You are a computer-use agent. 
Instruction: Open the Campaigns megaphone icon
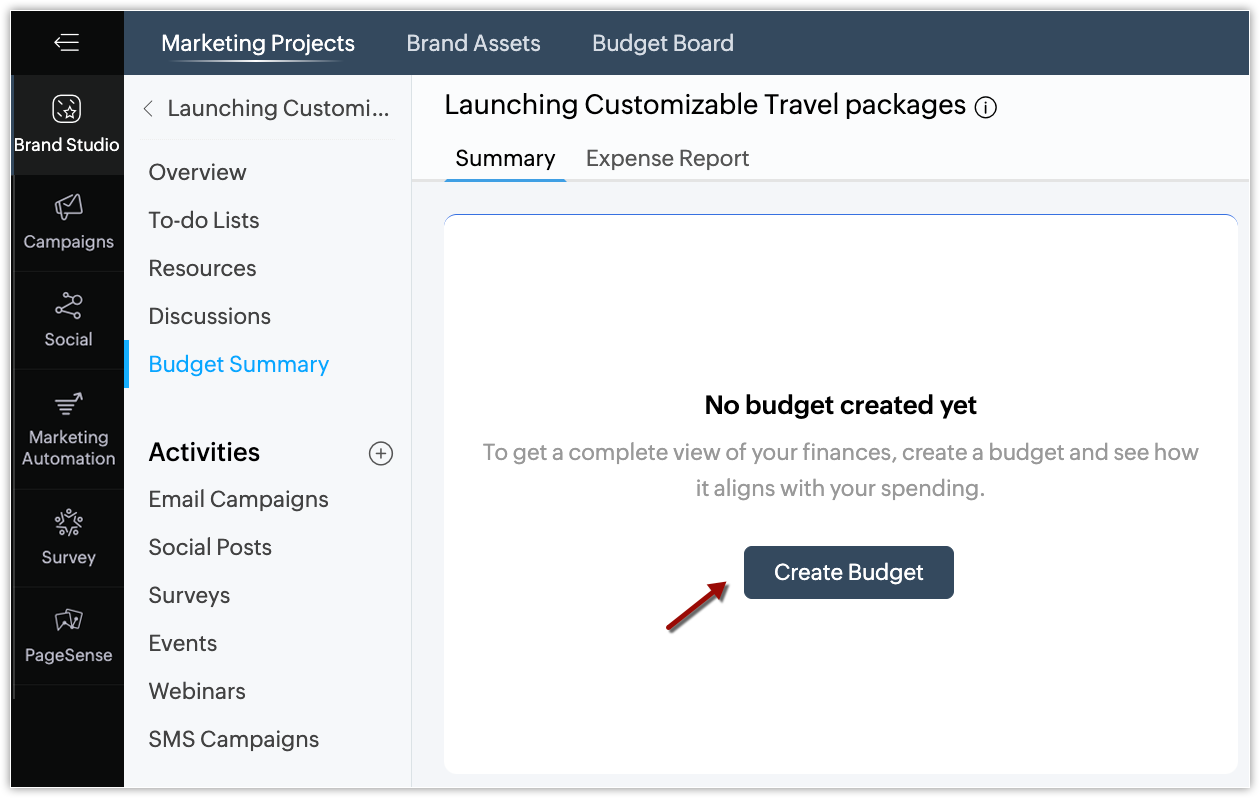[x=68, y=207]
